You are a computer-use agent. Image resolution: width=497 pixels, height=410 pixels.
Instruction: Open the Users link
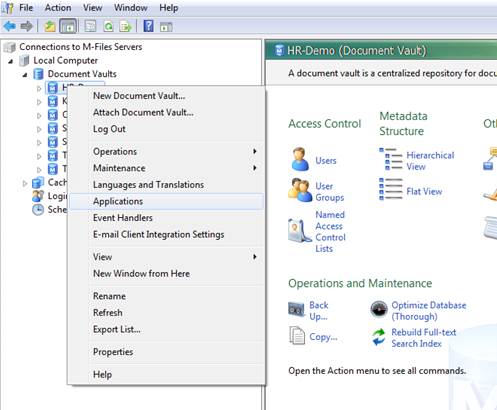click(326, 160)
